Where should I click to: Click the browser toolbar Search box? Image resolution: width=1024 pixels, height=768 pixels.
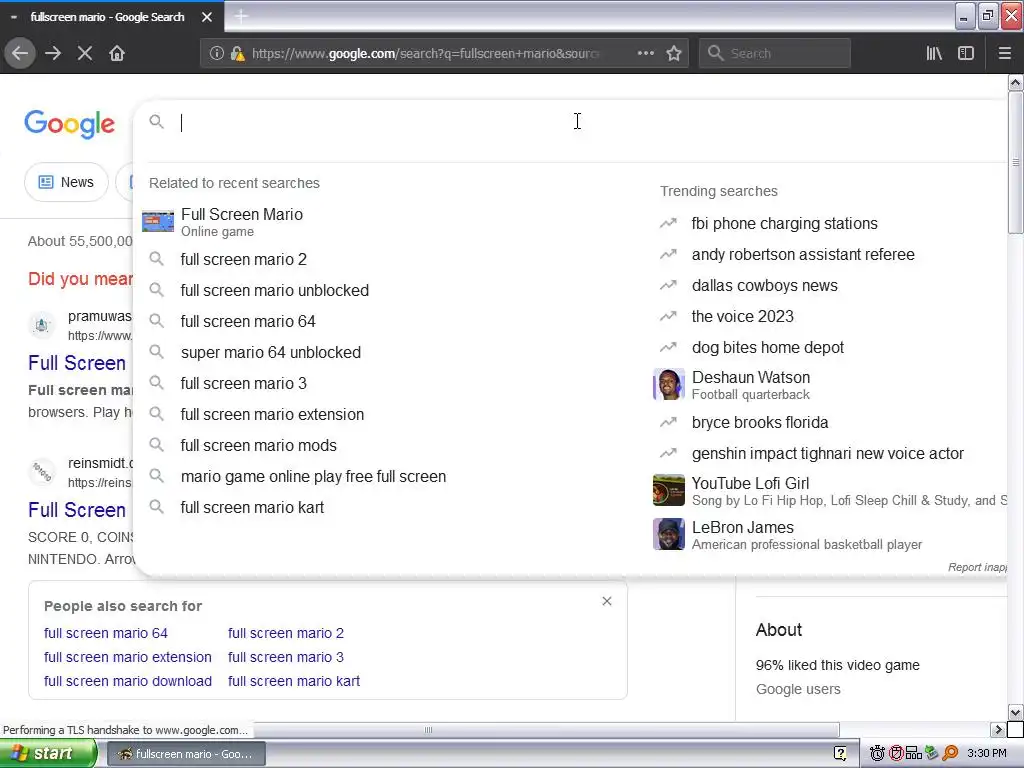click(775, 54)
